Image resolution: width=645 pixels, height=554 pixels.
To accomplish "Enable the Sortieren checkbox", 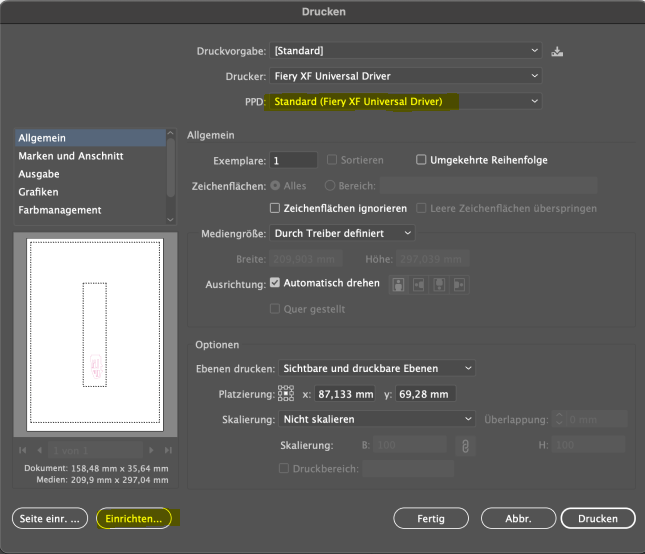I will pos(332,160).
